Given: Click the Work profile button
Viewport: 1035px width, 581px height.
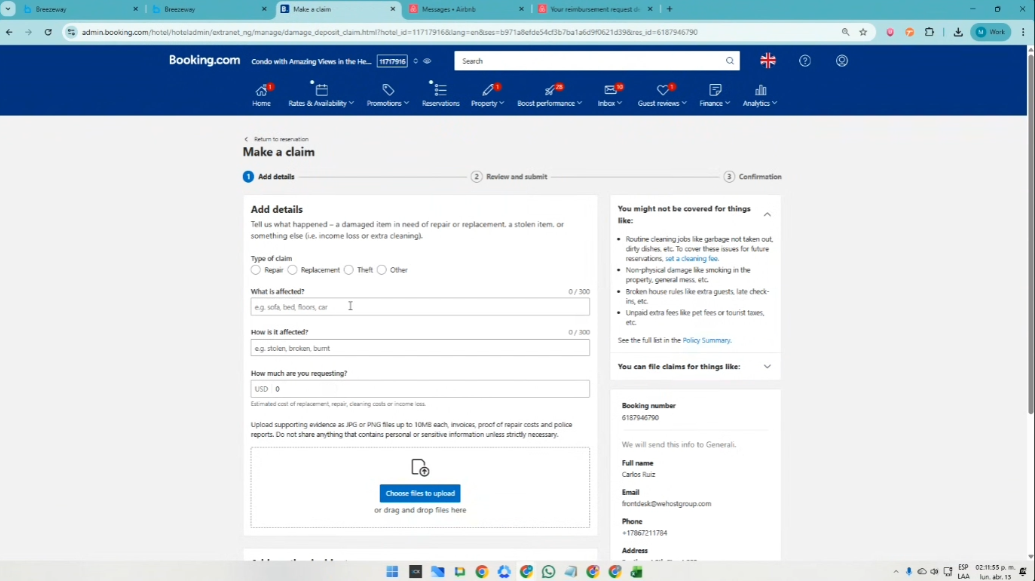Looking at the screenshot, I should click(990, 32).
